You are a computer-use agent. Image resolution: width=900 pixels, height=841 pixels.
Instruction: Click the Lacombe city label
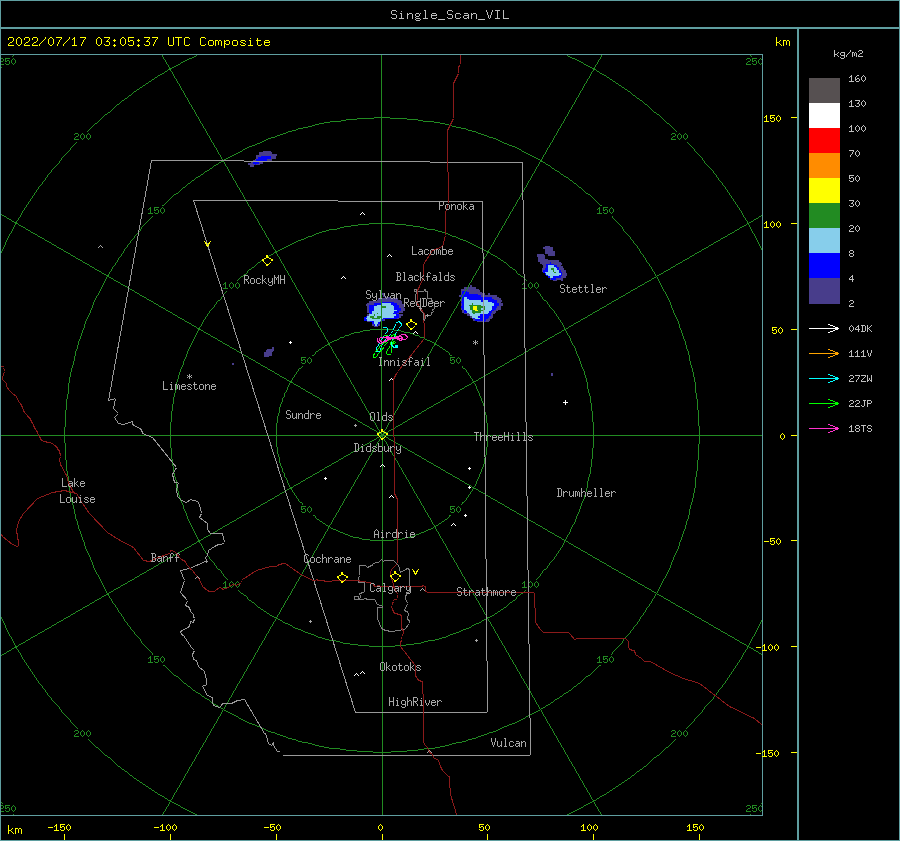coord(432,251)
